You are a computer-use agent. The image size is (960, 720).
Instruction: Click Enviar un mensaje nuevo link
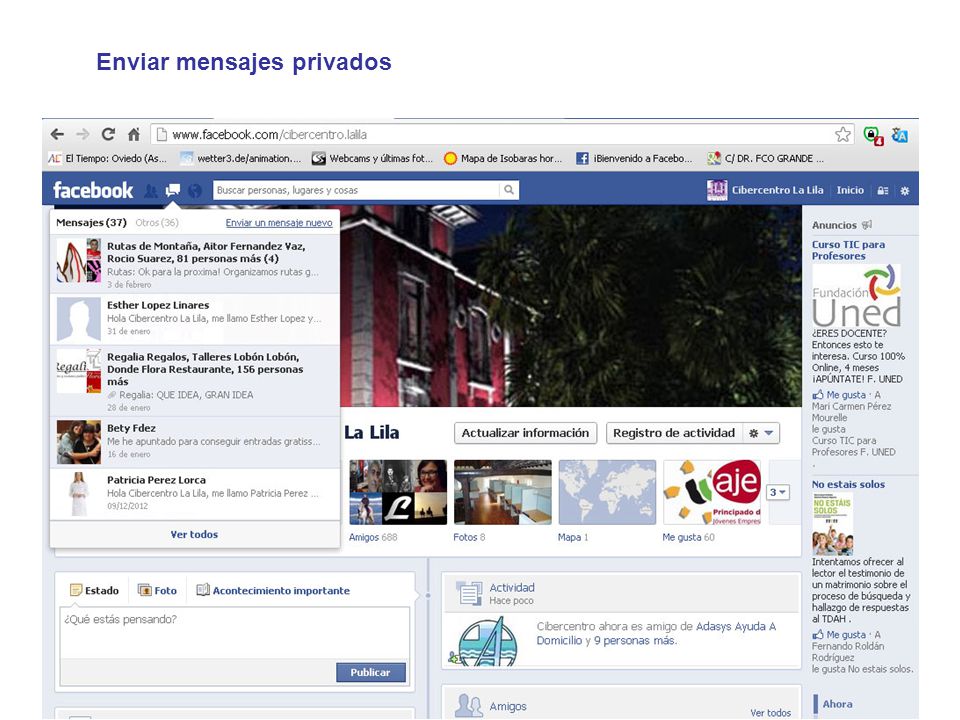point(279,223)
